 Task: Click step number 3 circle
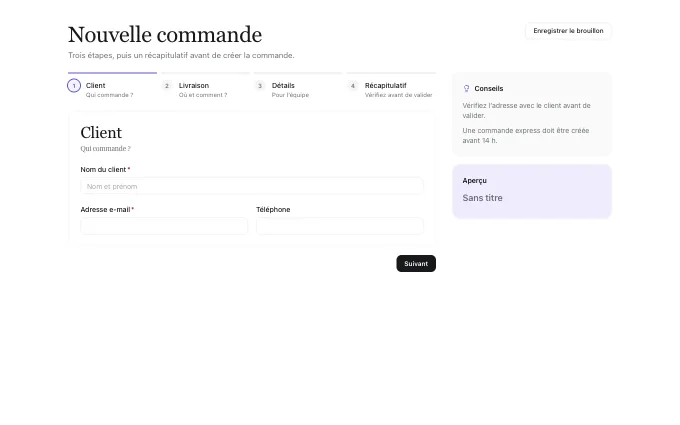[260, 86]
